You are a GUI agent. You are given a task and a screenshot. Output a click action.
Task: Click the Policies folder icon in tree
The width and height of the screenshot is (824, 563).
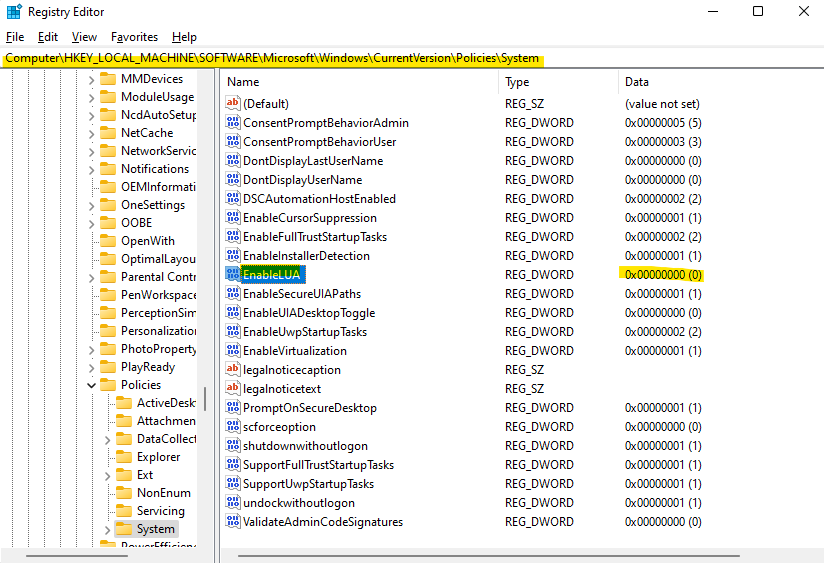tap(108, 385)
